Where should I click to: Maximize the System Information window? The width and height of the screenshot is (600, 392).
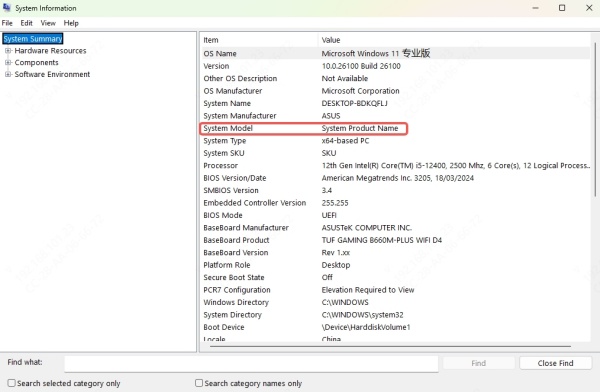click(x=562, y=8)
